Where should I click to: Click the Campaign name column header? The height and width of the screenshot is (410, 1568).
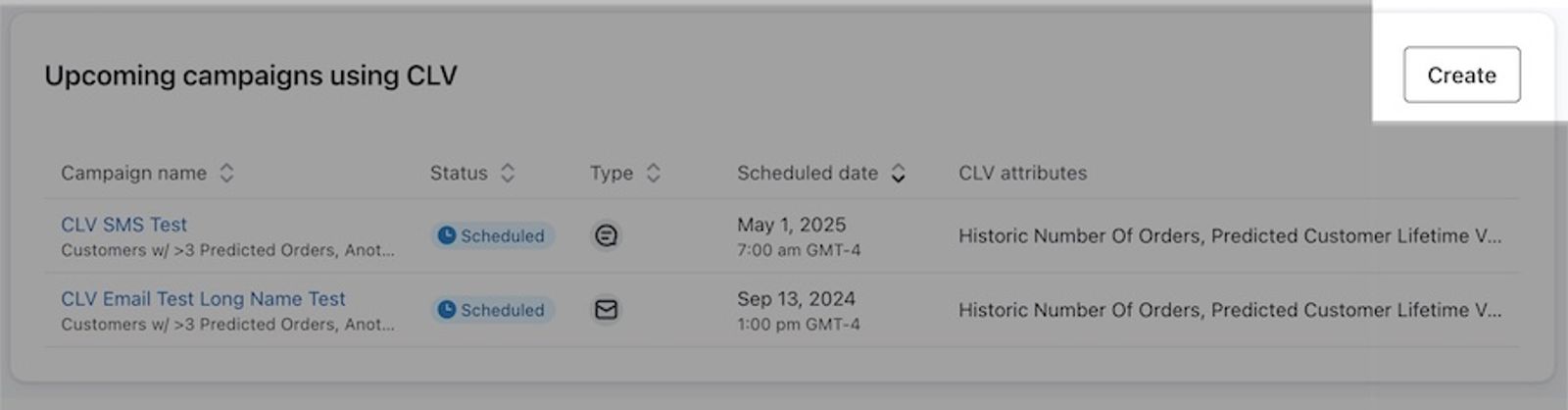tap(133, 173)
